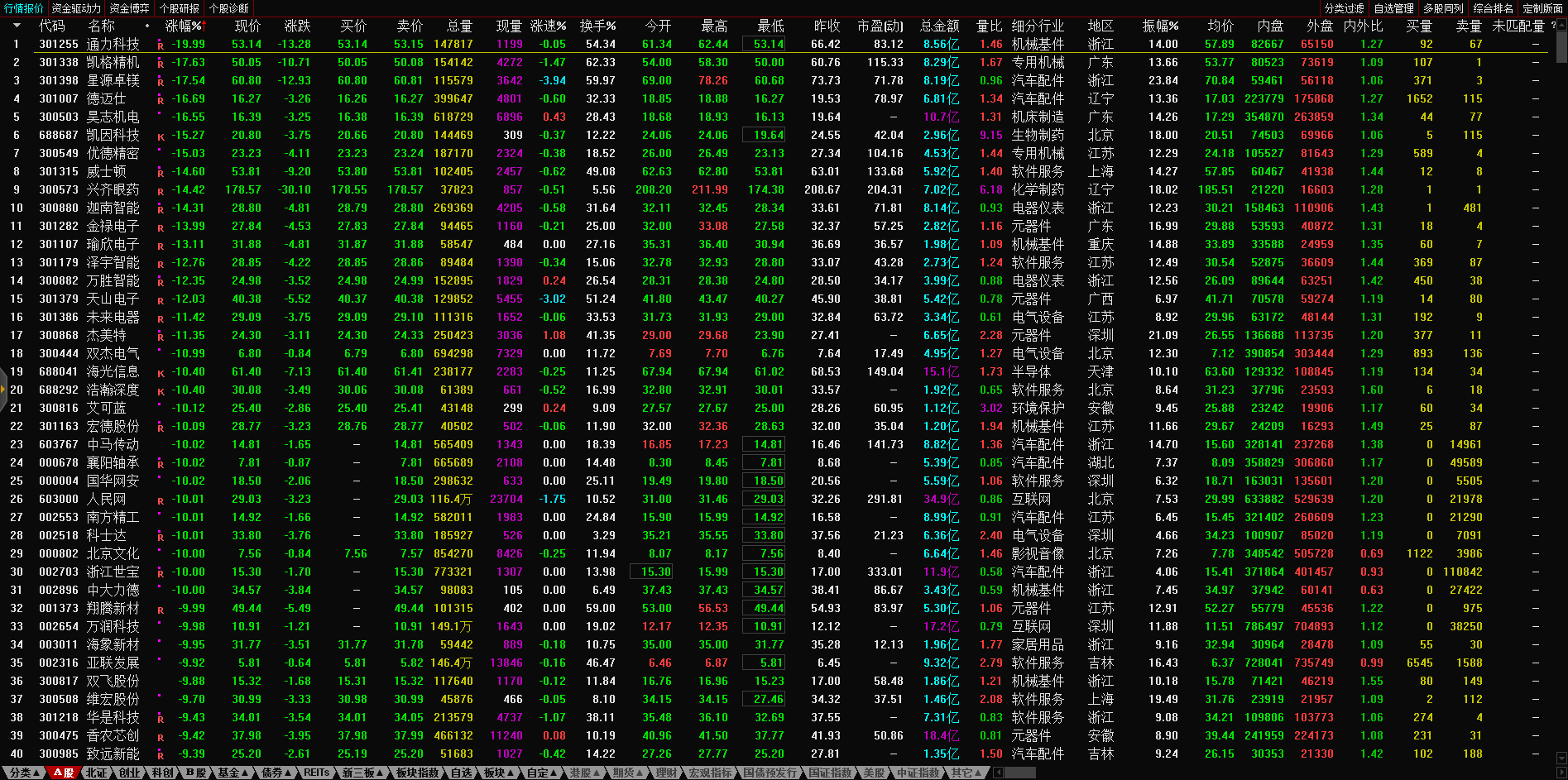Sort by the 涨幅% column header
Screen dimensions: 1568x780
click(183, 26)
